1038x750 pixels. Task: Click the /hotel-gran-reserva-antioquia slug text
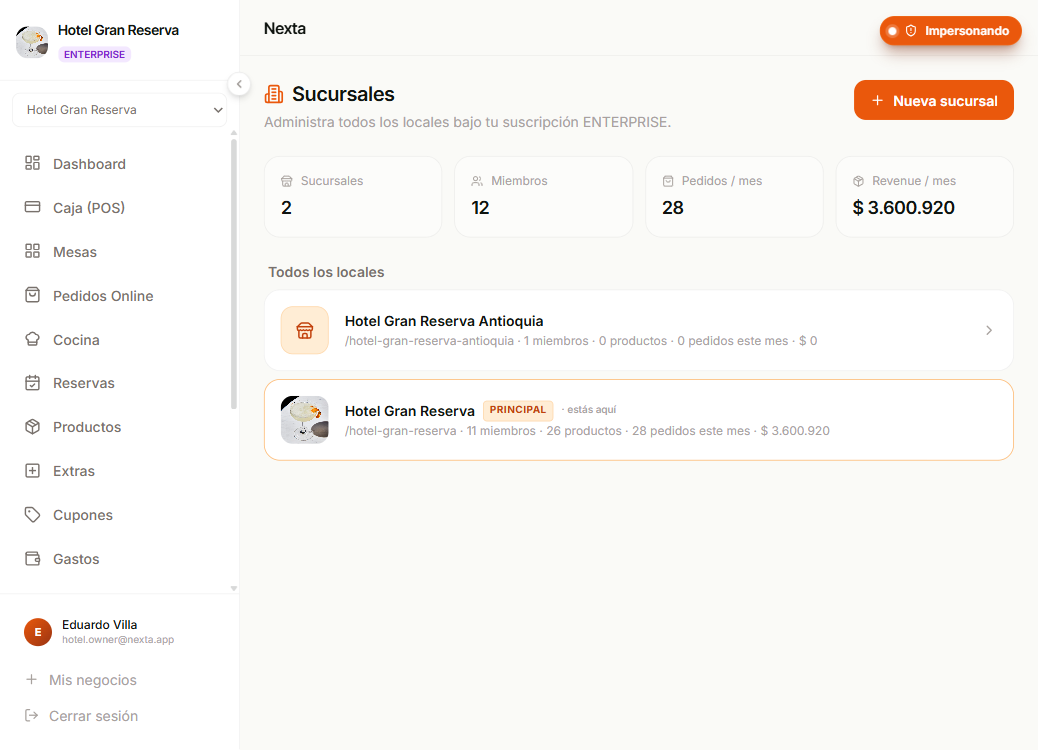click(429, 341)
